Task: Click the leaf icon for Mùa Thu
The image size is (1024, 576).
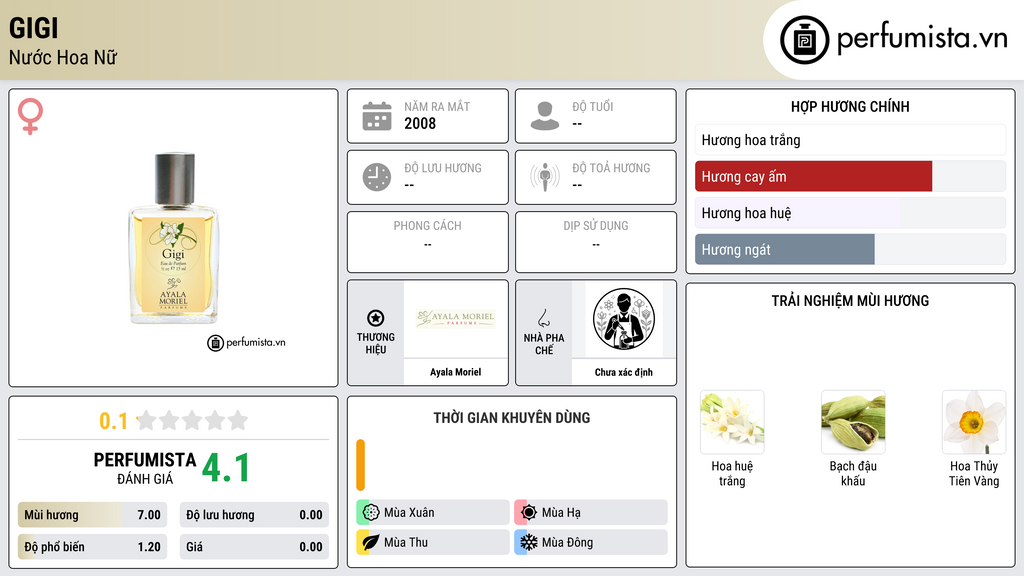Action: (x=371, y=542)
